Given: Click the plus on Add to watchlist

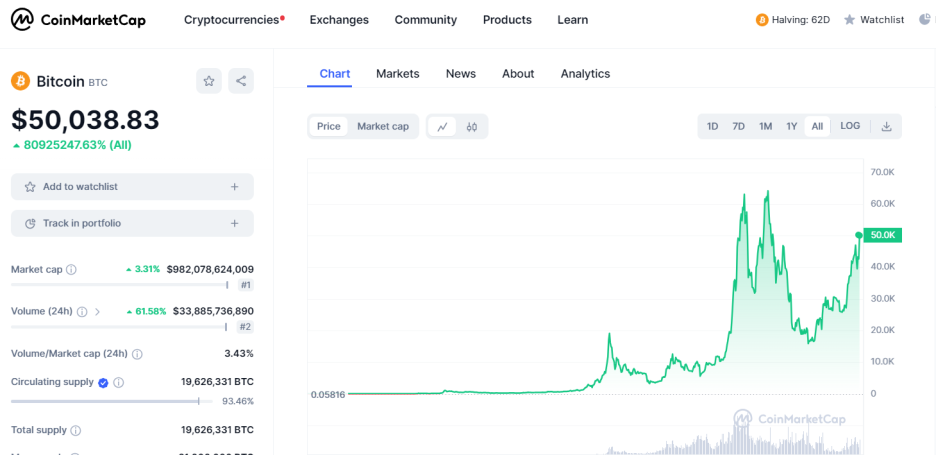Looking at the screenshot, I should (235, 187).
